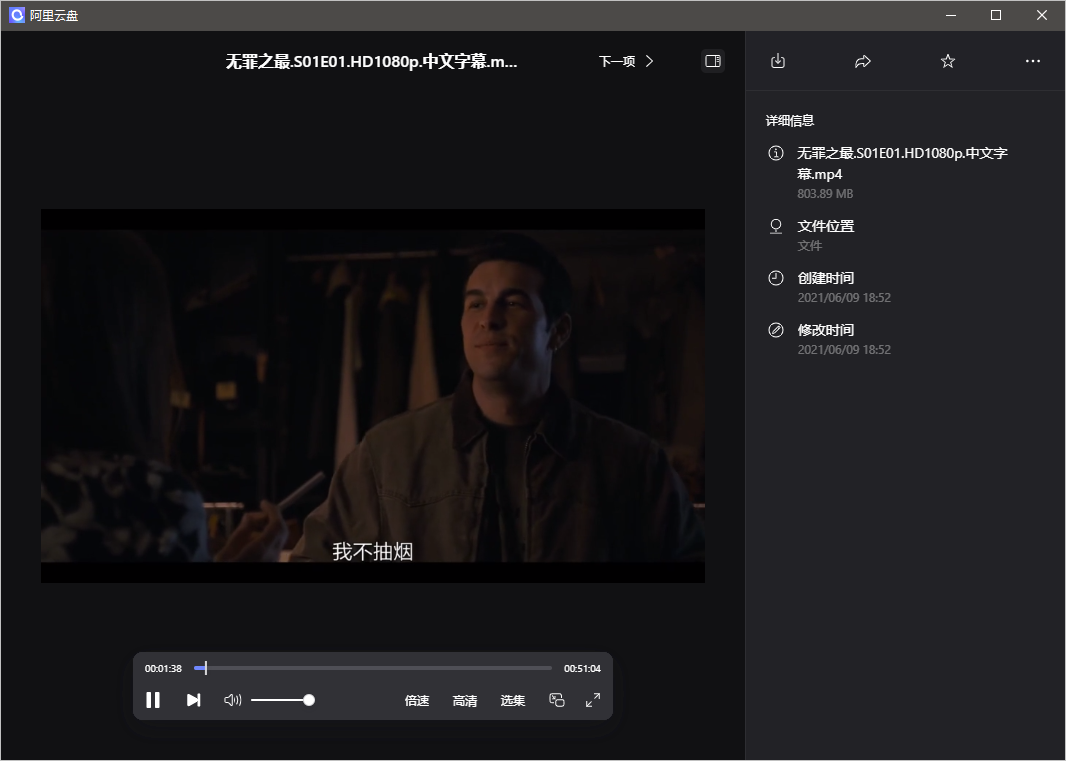This screenshot has height=761, width=1066.
Task: Share the video file
Action: tap(863, 61)
